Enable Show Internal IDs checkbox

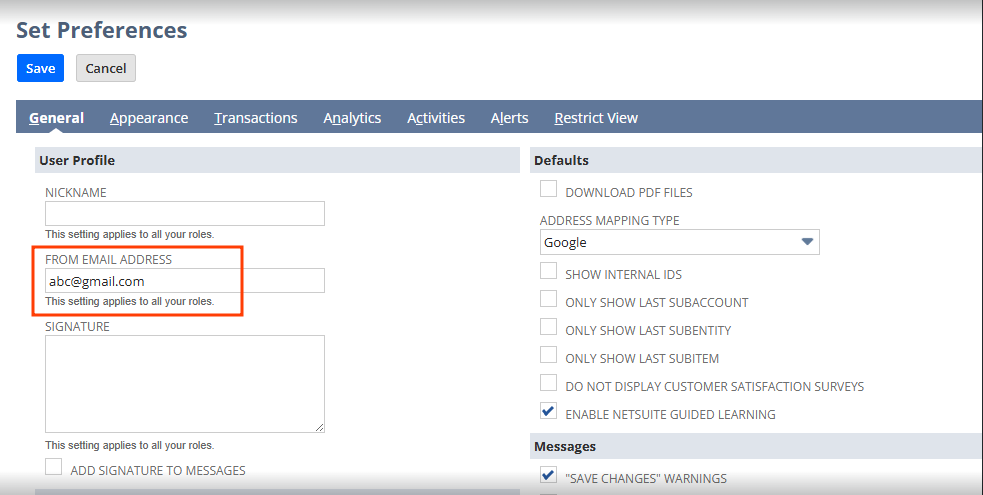click(549, 272)
